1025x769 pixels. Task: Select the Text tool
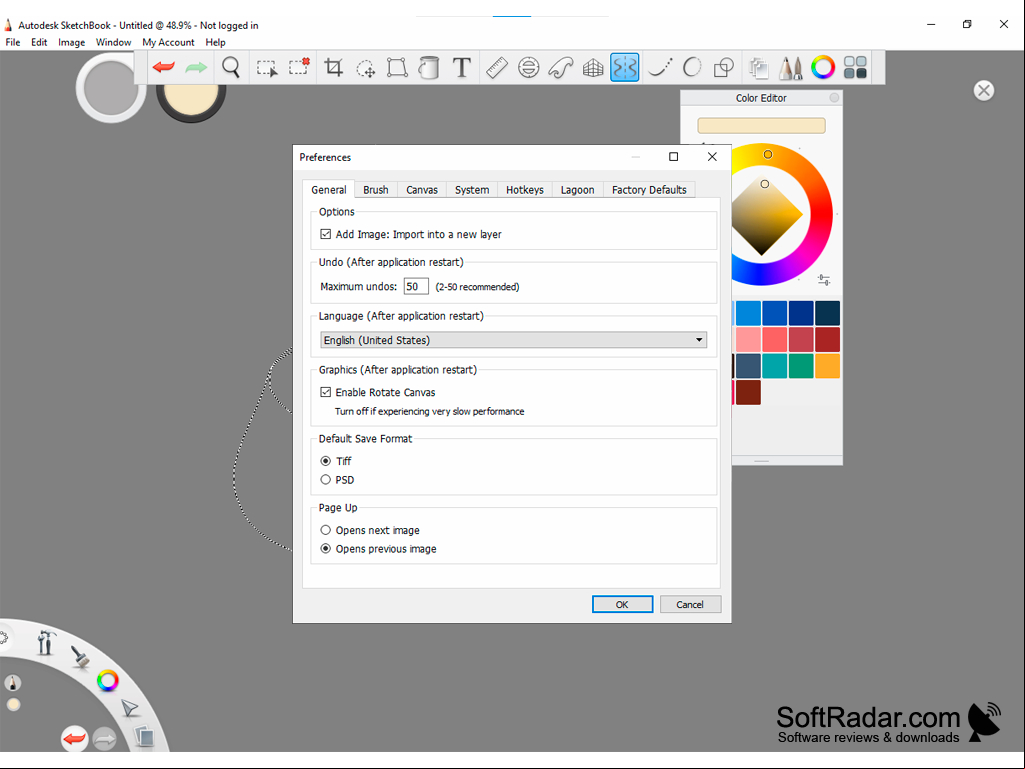[462, 67]
